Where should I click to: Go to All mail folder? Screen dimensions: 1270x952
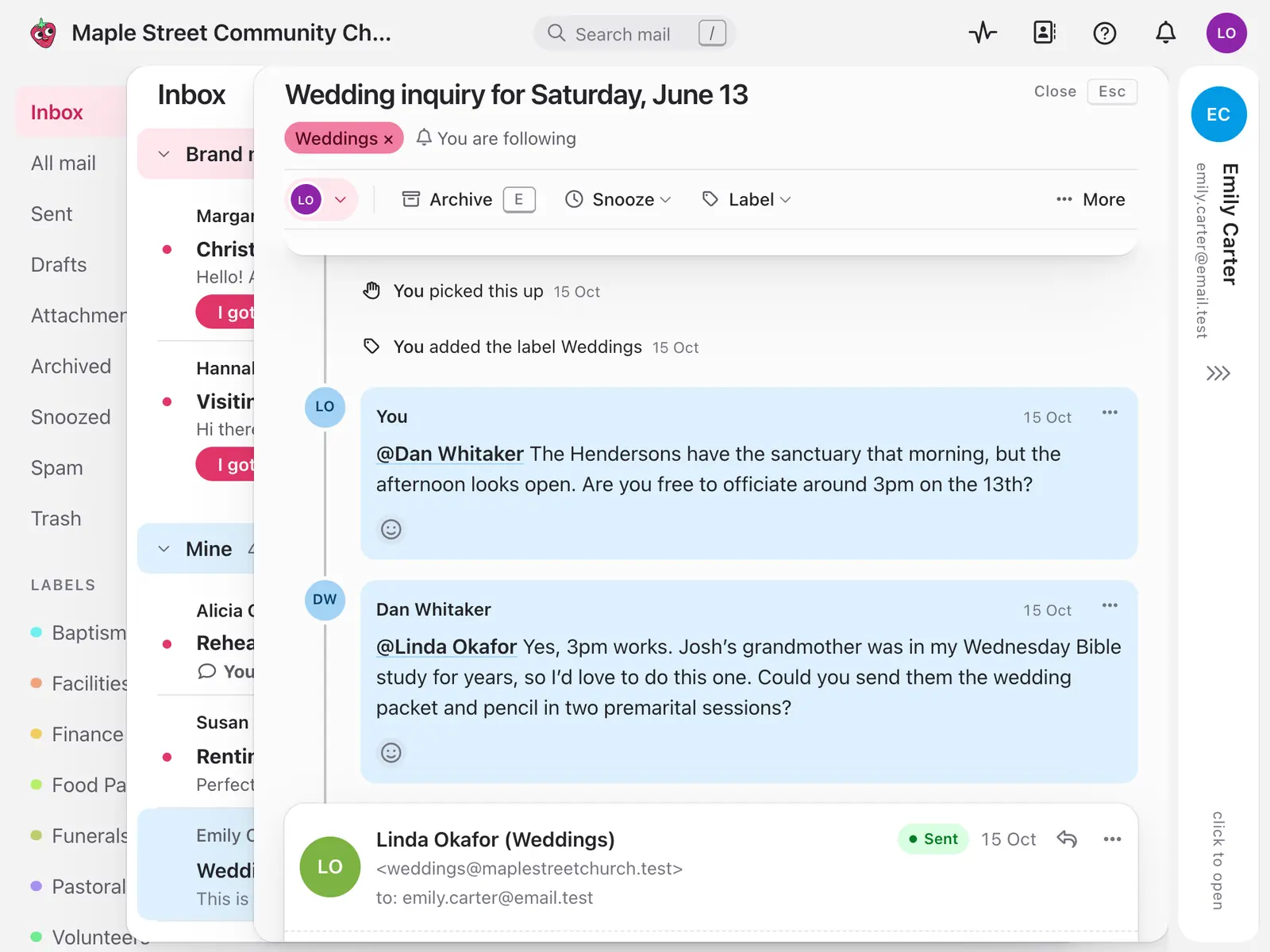point(63,163)
